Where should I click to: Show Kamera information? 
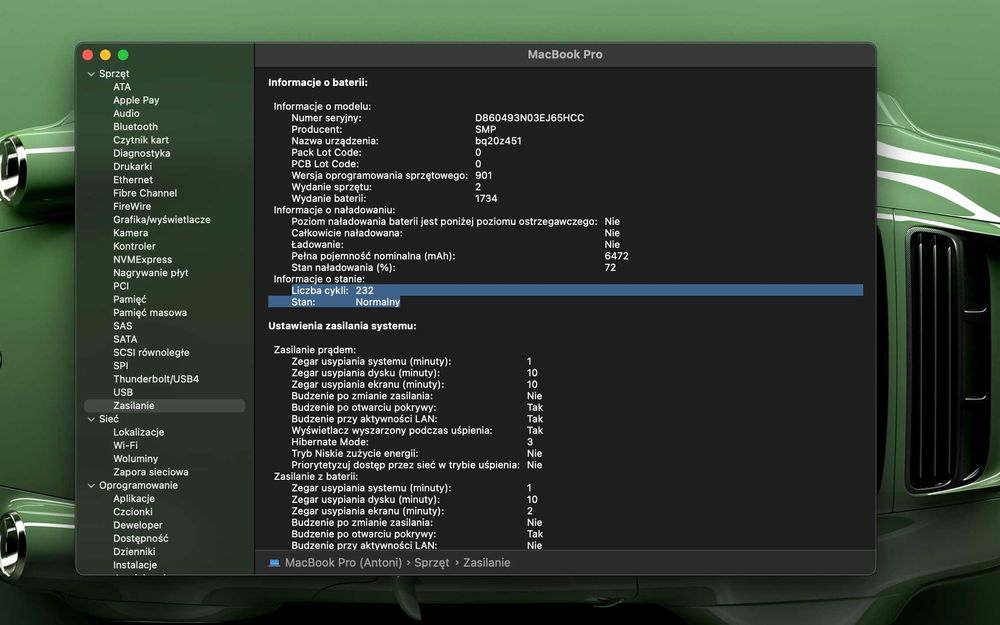[x=131, y=233]
